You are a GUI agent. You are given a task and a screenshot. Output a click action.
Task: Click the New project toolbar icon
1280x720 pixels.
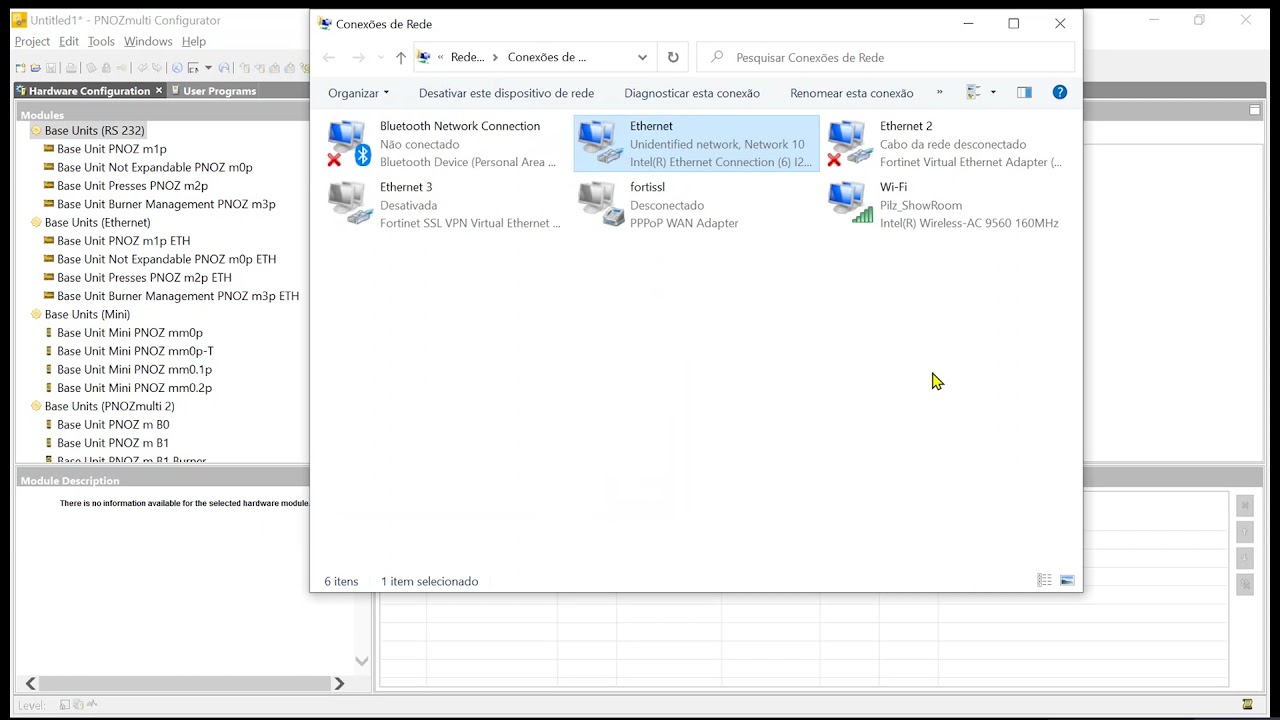20,68
